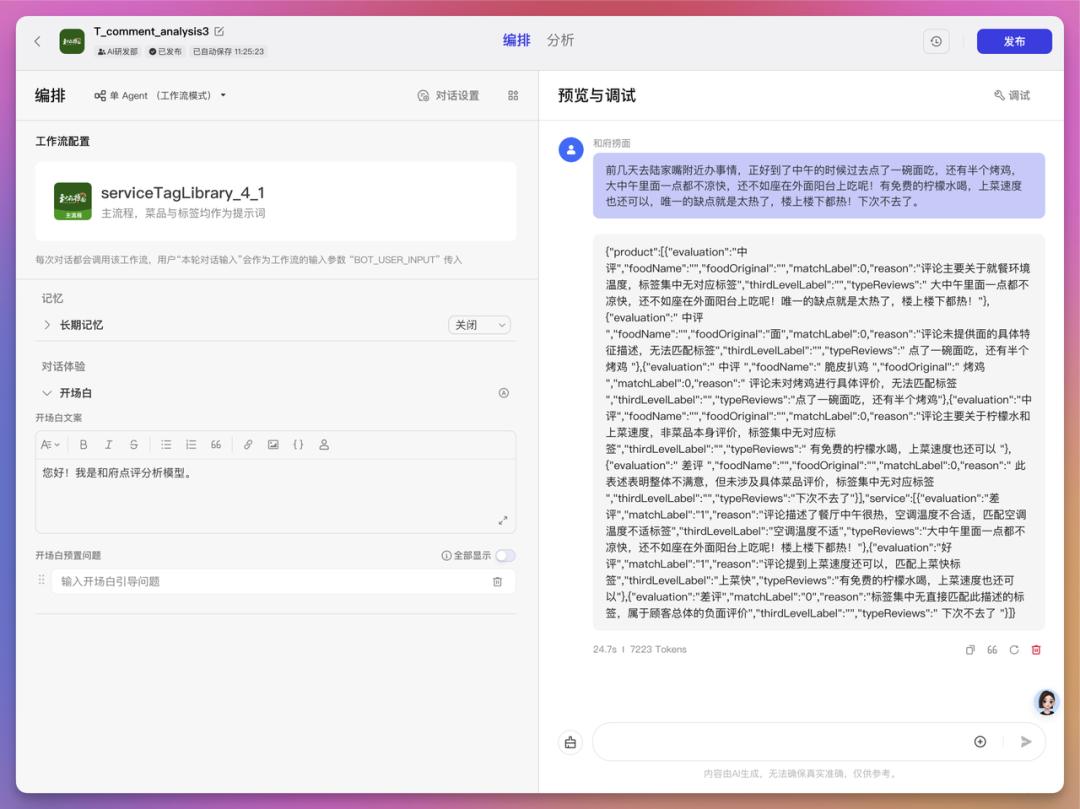This screenshot has width=1080, height=809.
Task: Go back with the left arrow icon
Action: (37, 41)
